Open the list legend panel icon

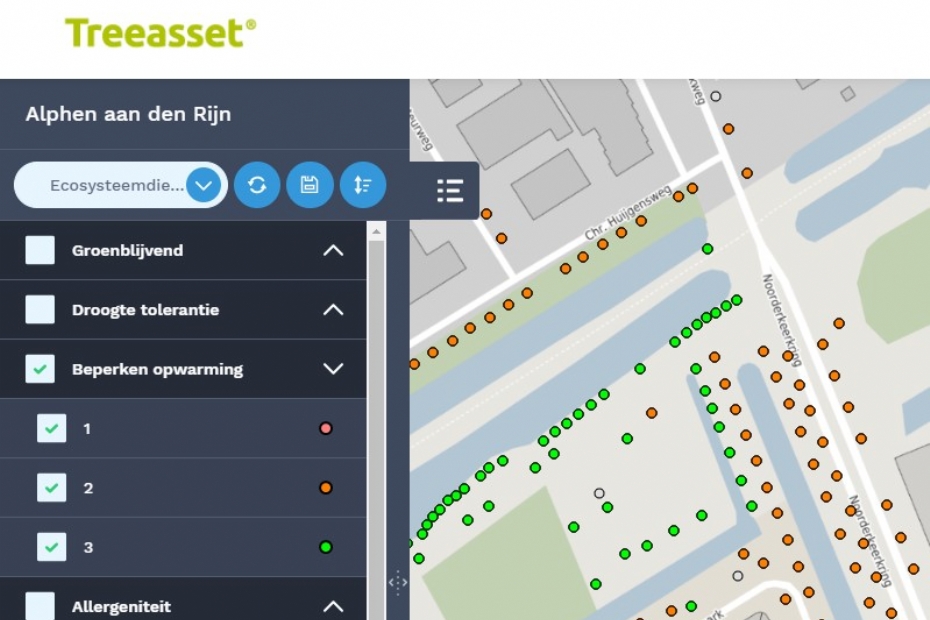[450, 190]
